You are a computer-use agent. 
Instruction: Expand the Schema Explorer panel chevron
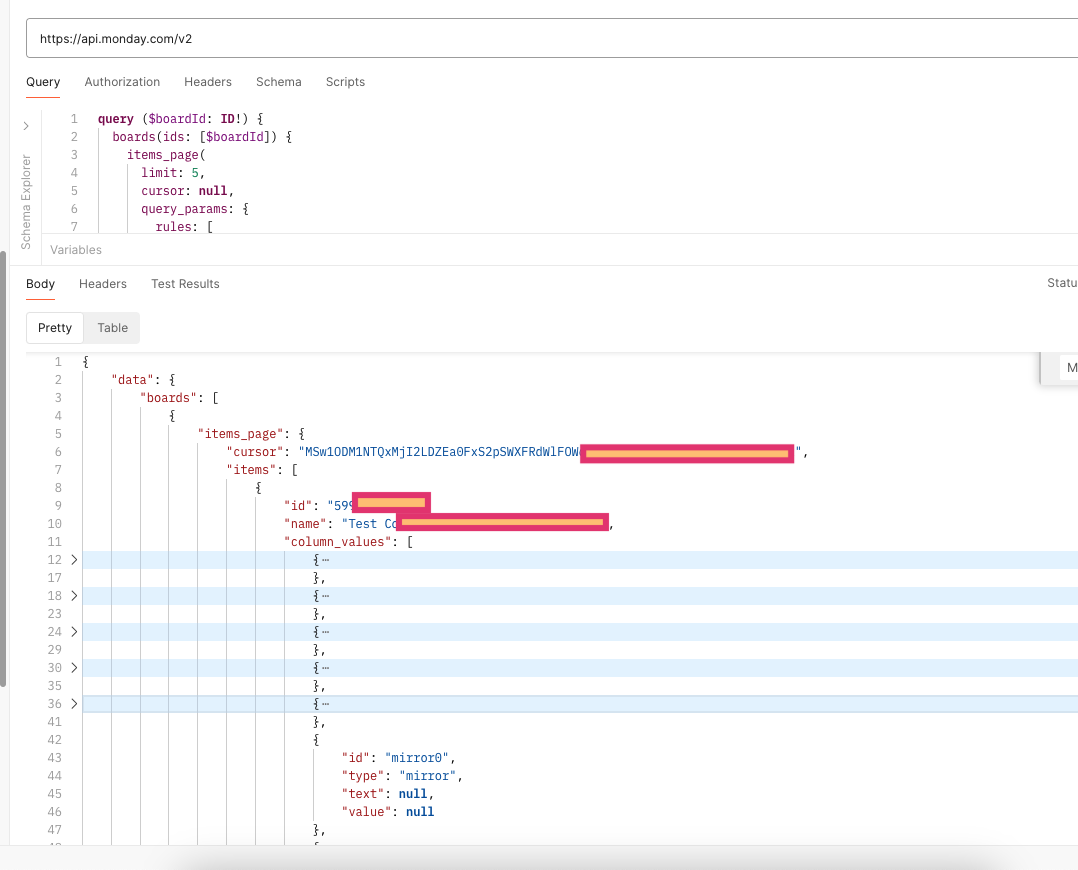(x=26, y=126)
